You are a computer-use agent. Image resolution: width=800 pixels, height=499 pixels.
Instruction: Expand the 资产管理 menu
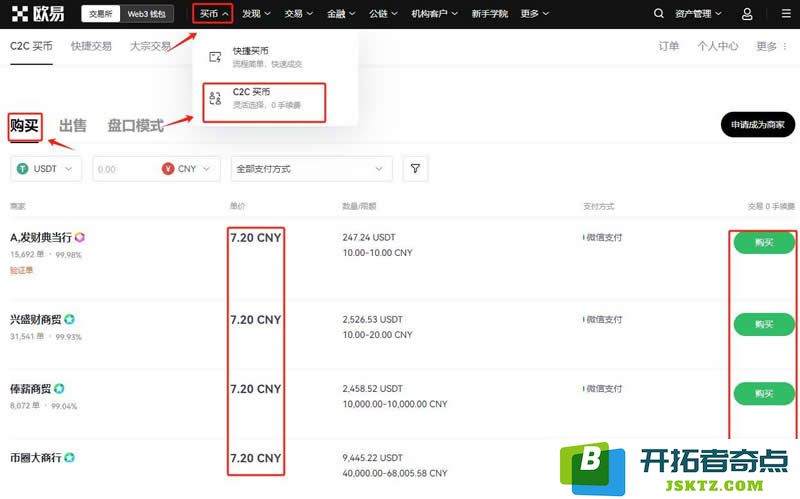pos(698,14)
